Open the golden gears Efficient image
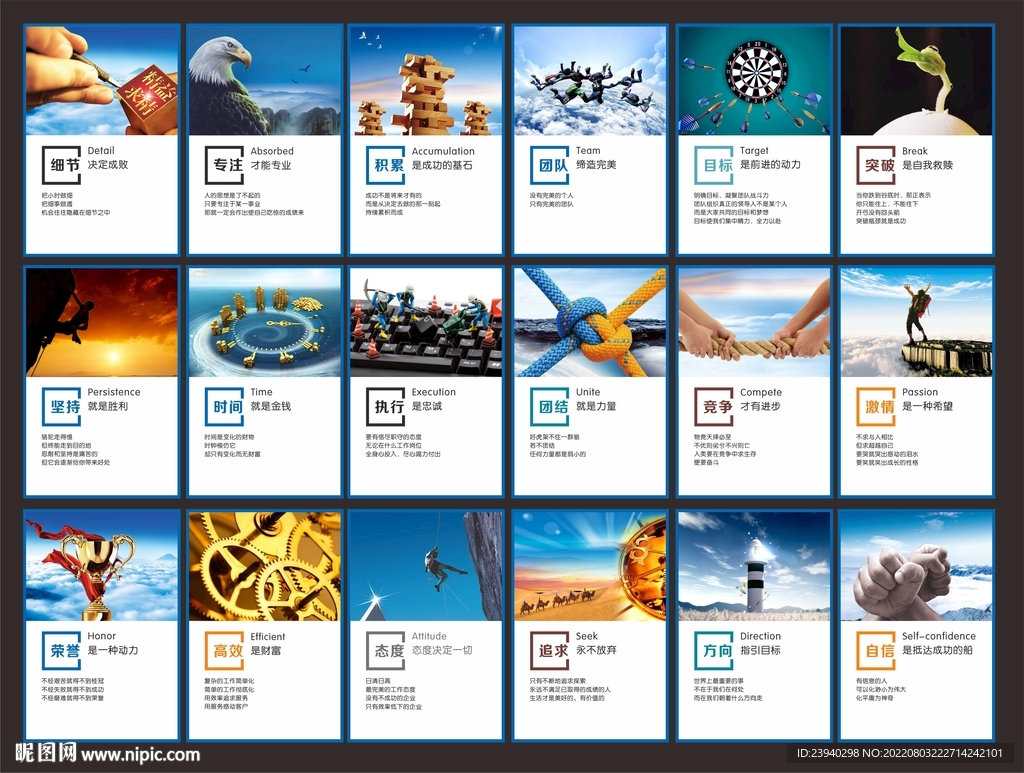 pos(264,566)
